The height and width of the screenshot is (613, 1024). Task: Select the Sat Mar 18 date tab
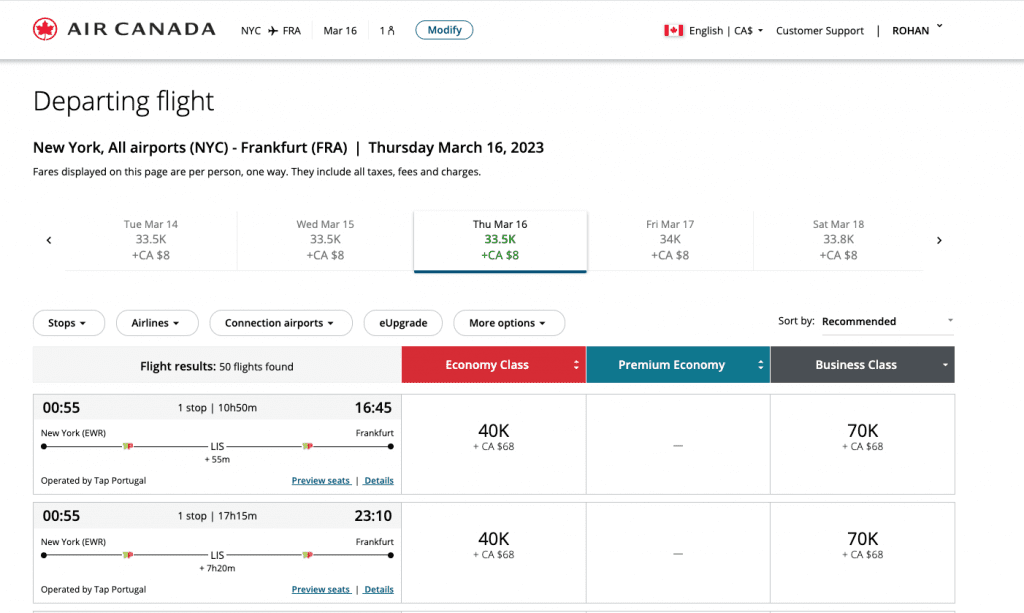tap(839, 240)
